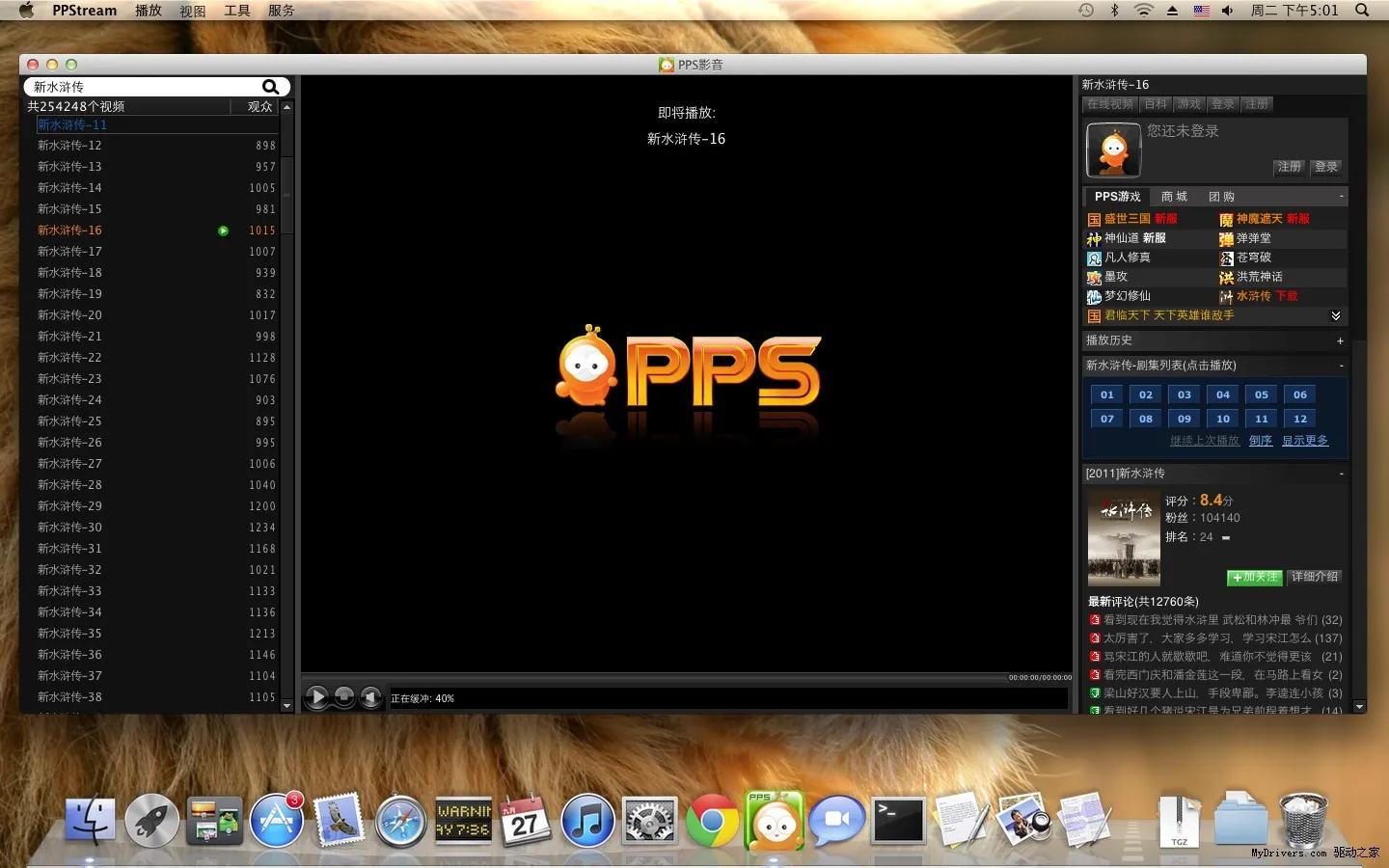Expand the 播放历史 section with plus
This screenshot has width=1389, height=868.
(x=1340, y=340)
